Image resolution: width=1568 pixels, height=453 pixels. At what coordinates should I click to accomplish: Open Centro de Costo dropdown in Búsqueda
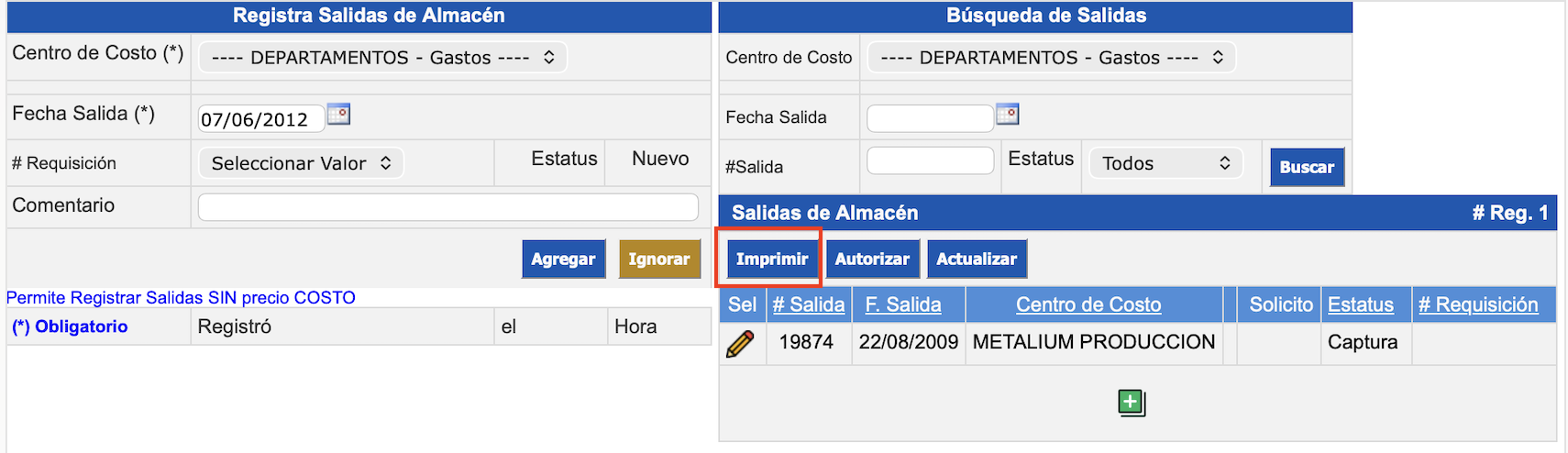click(1051, 58)
